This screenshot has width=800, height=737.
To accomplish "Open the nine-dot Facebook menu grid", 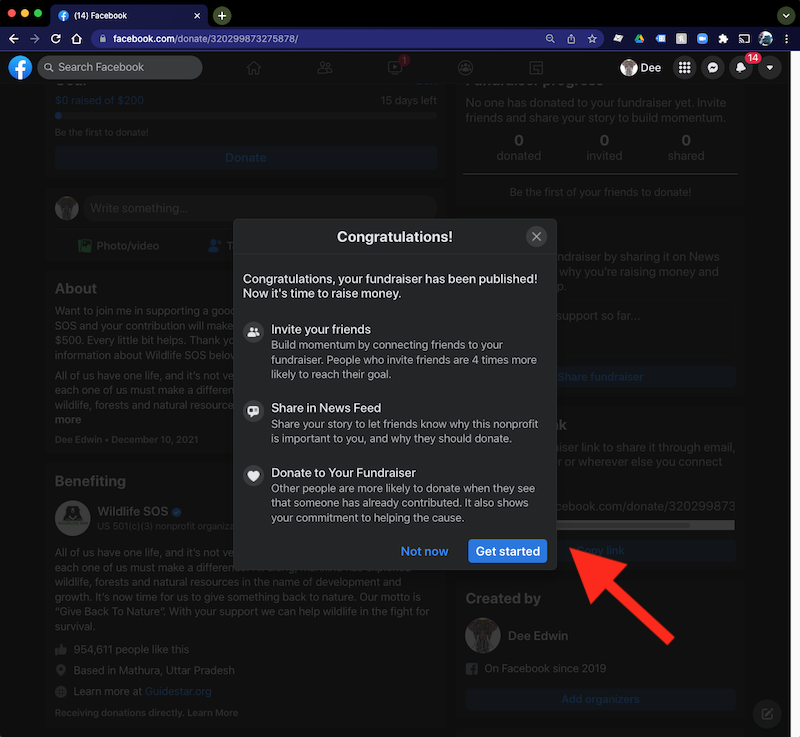I will click(684, 68).
